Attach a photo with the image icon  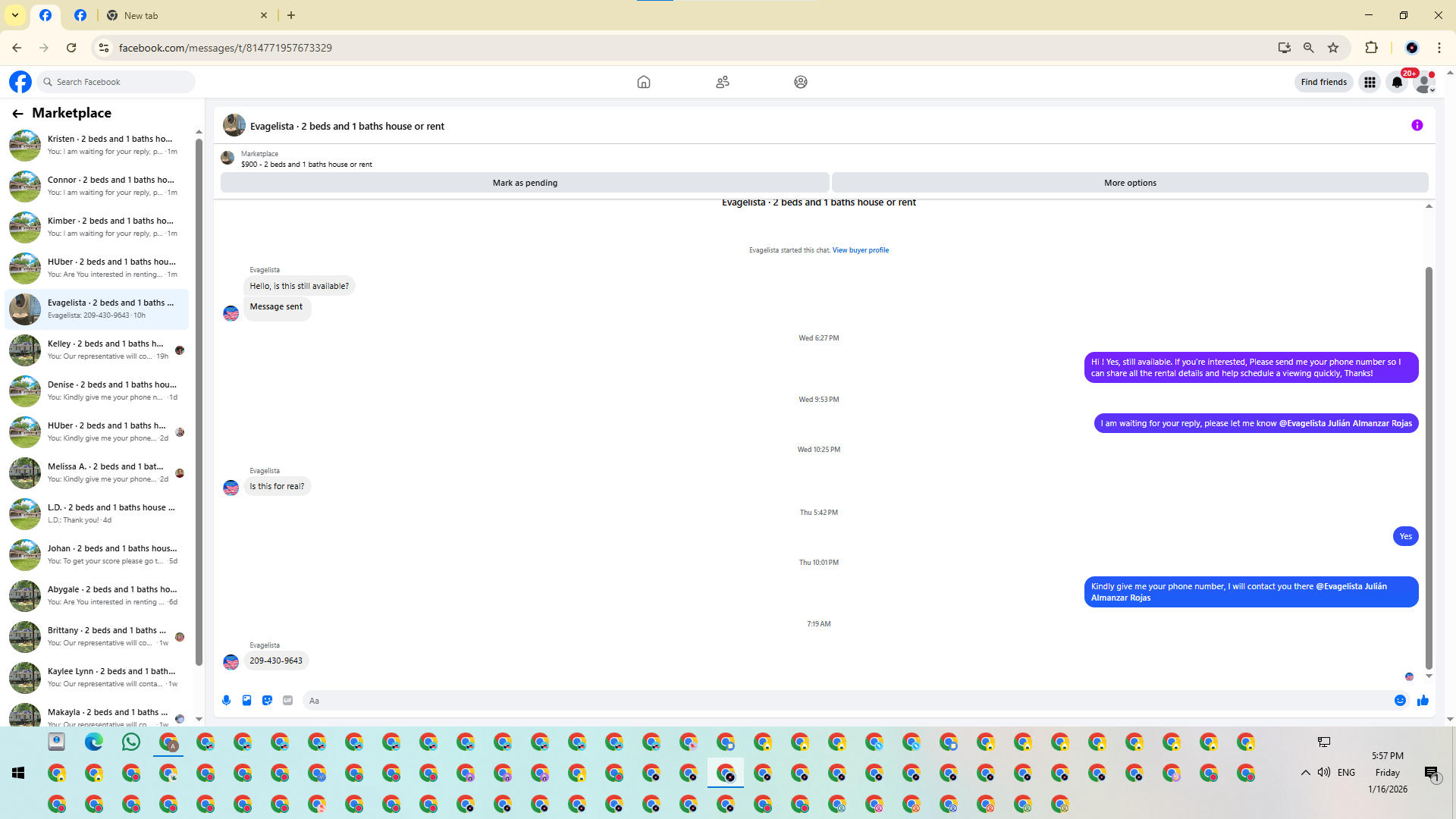point(246,701)
